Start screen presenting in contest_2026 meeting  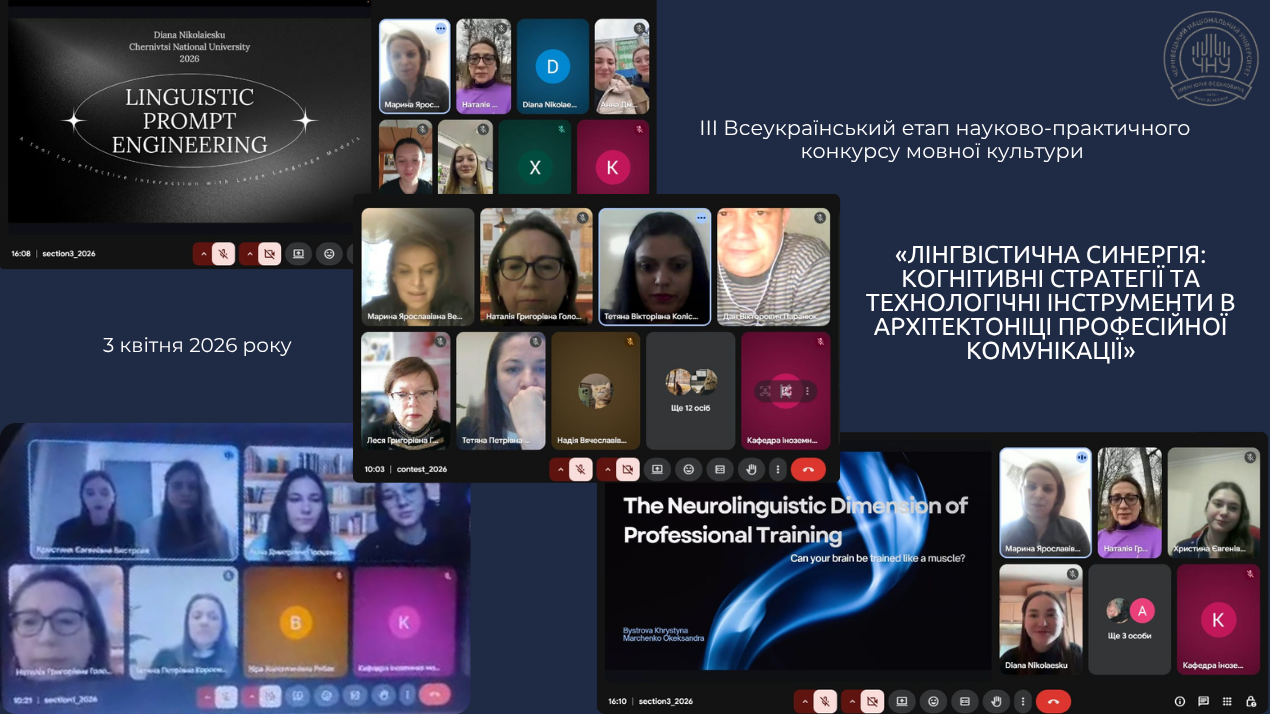[x=657, y=468]
